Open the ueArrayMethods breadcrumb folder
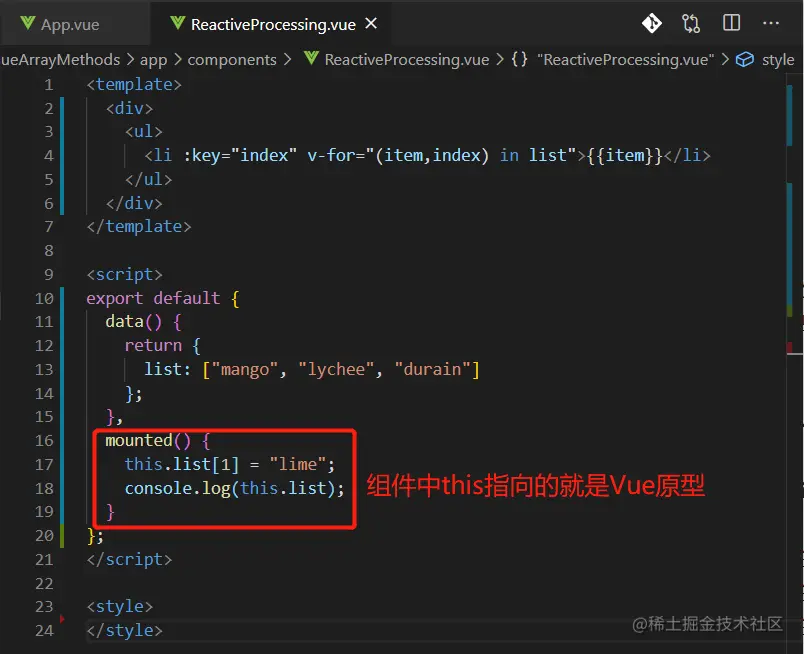 point(60,60)
